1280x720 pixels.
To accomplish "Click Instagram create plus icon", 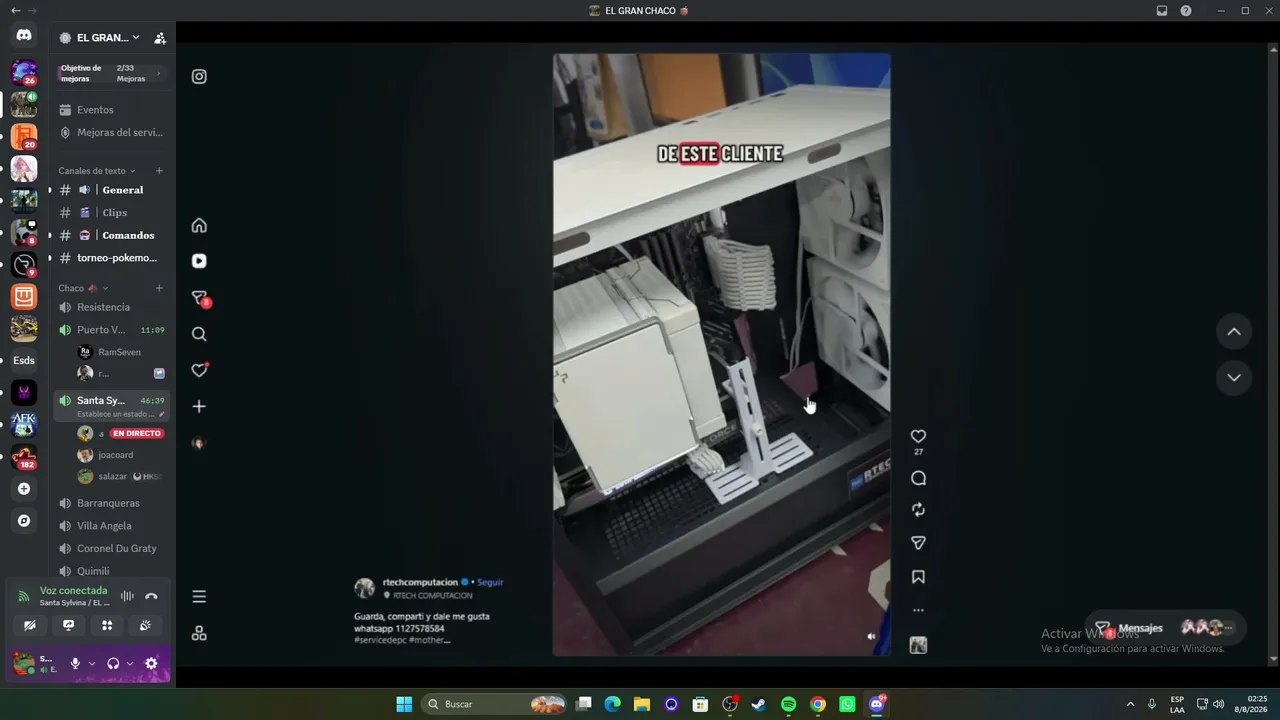I will click(x=199, y=406).
